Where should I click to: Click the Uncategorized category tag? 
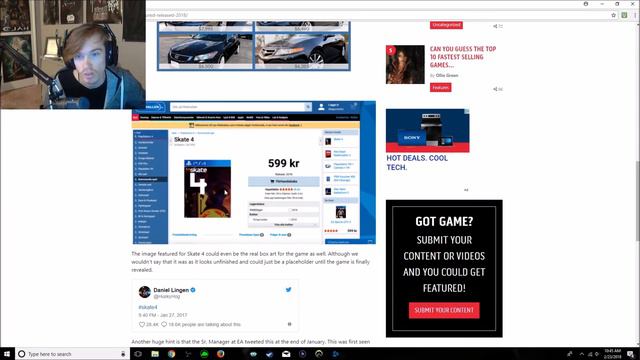click(x=446, y=25)
